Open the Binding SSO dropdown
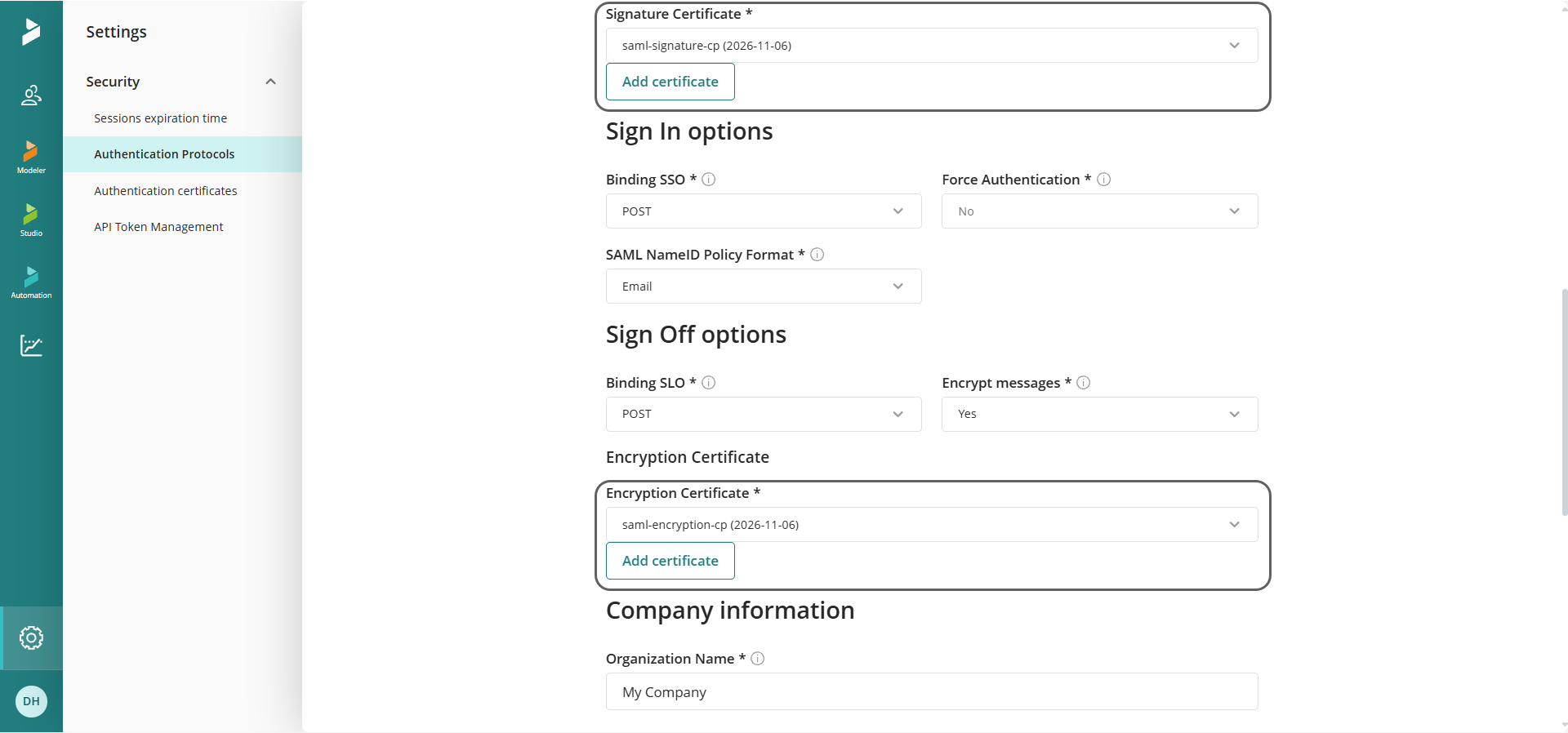The image size is (1568, 733). [x=764, y=211]
